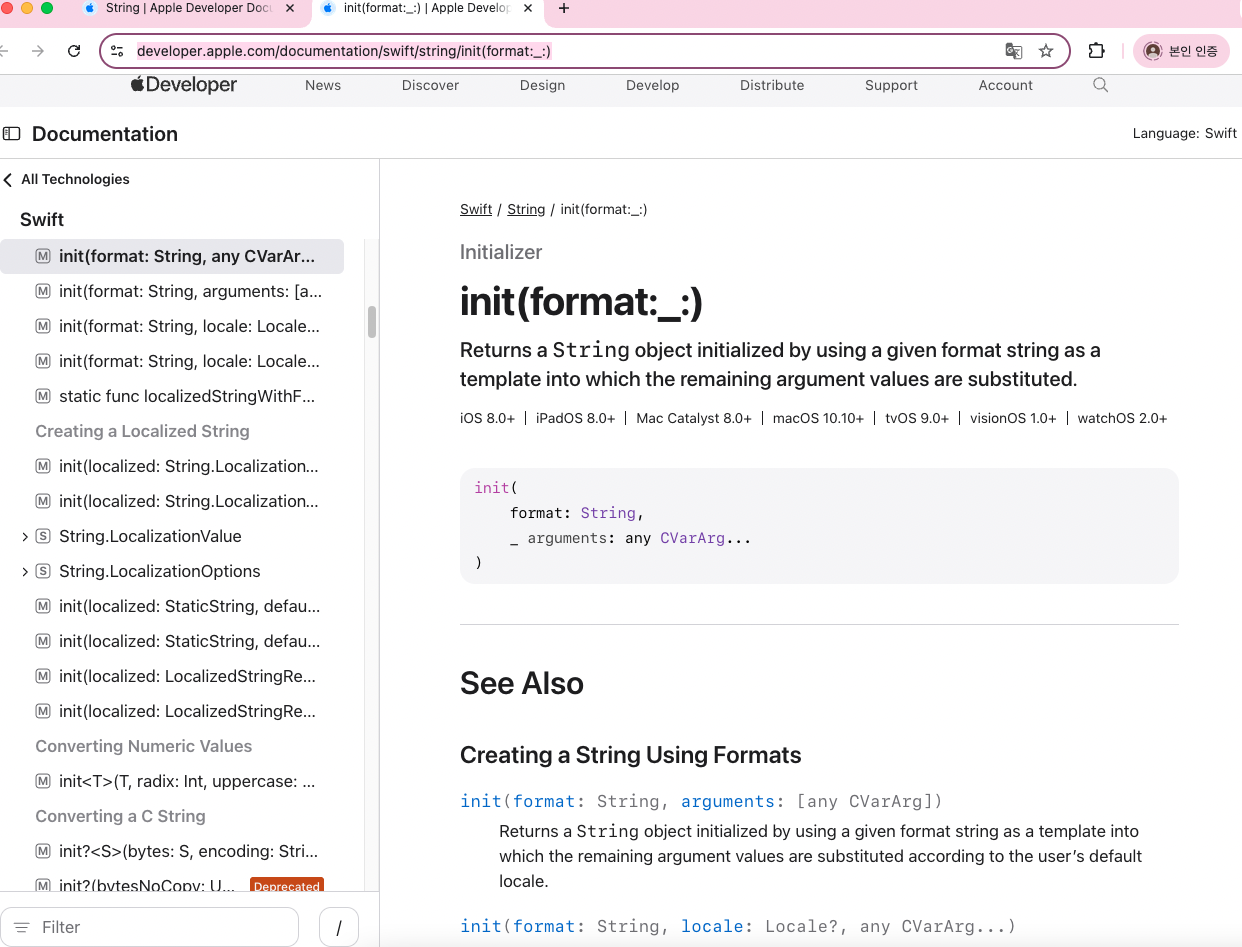Click the translate page icon

tap(1013, 51)
